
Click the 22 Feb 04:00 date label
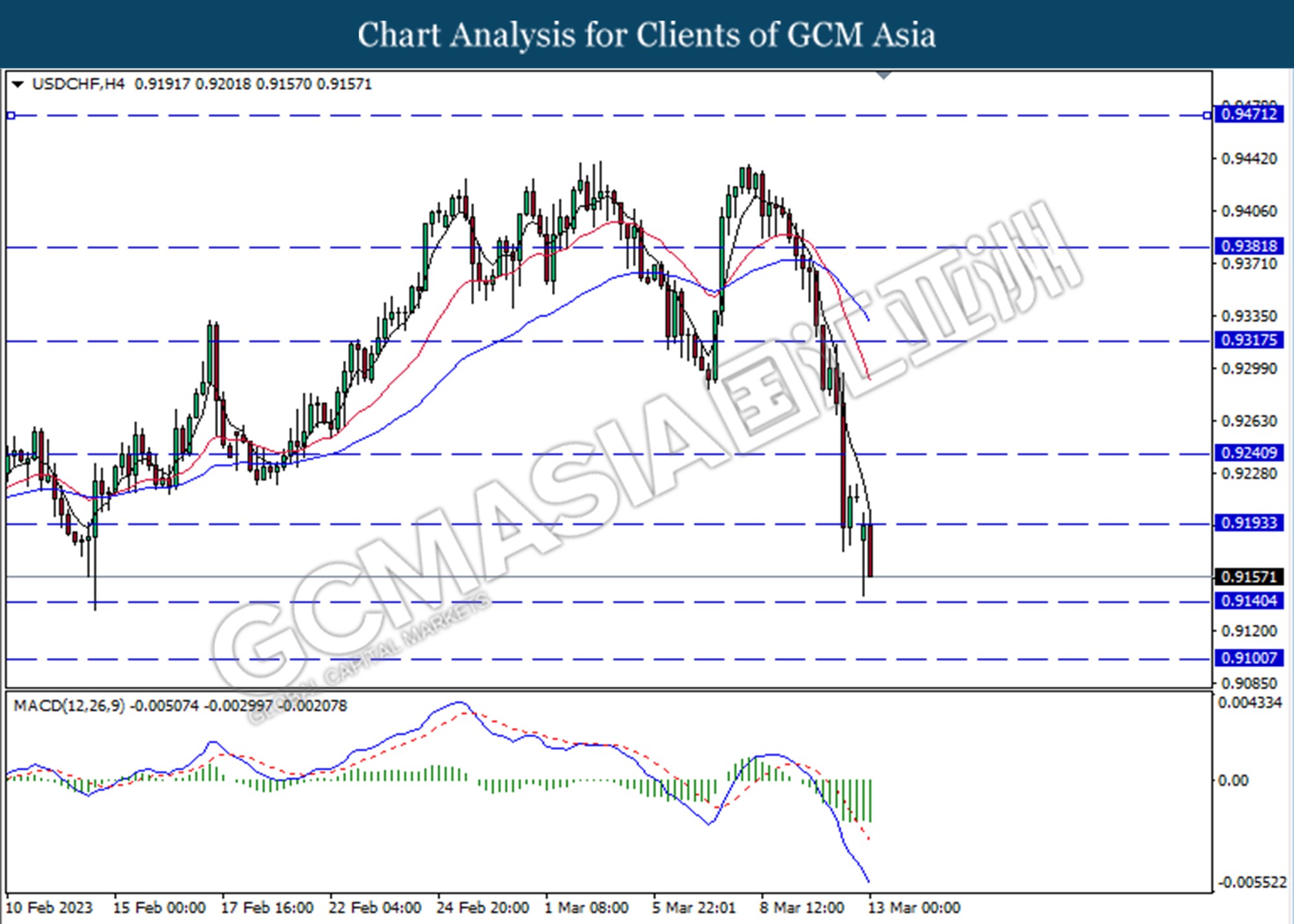pyautogui.click(x=375, y=908)
